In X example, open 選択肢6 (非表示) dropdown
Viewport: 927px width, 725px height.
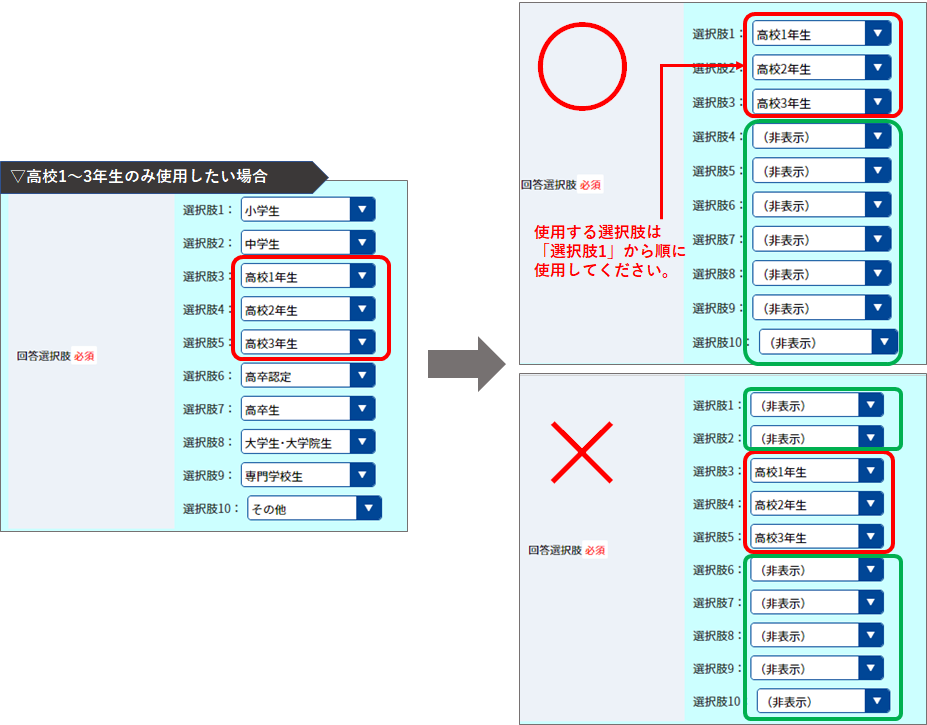pos(817,569)
